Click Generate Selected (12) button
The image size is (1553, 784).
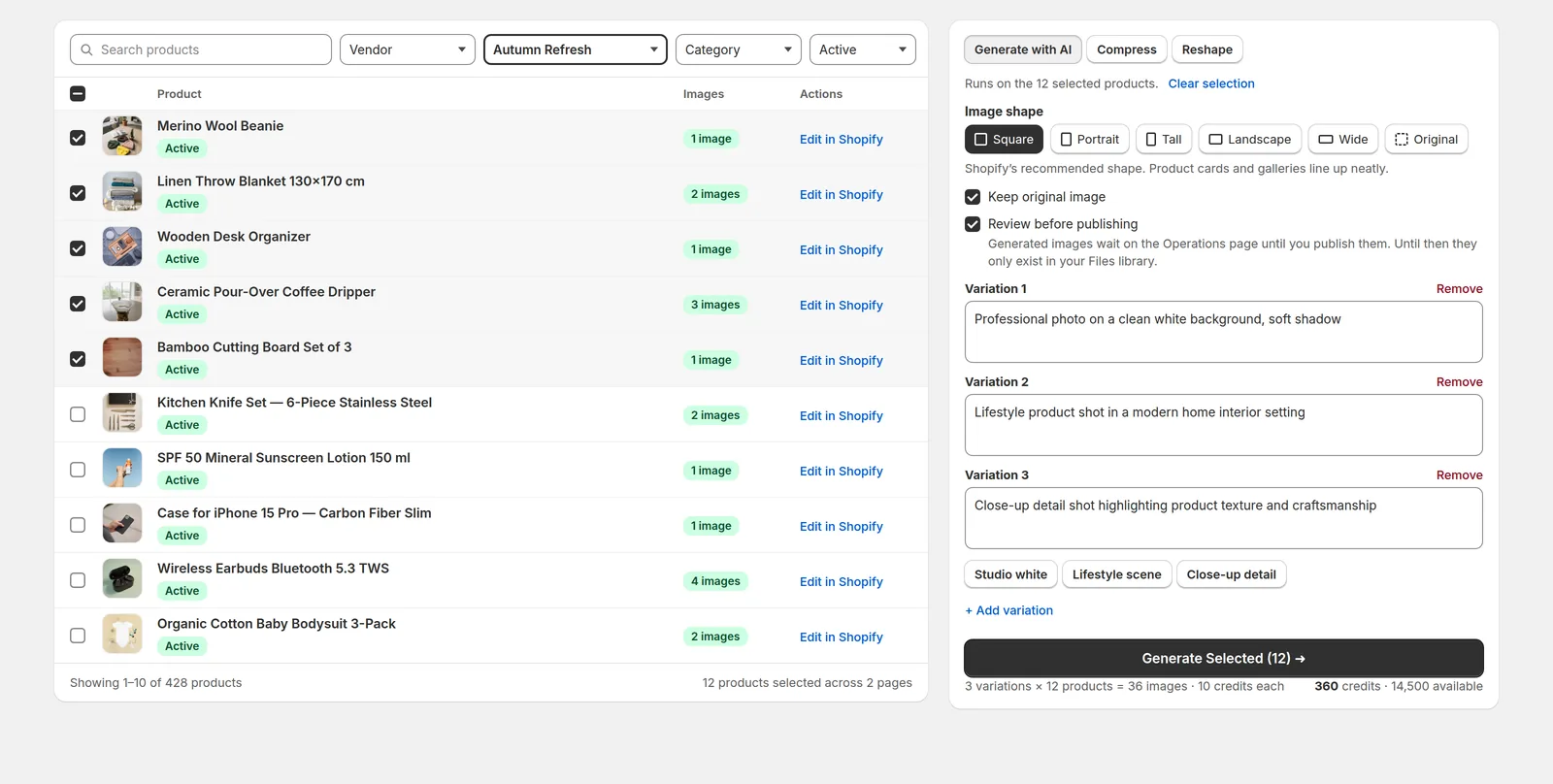pyautogui.click(x=1224, y=658)
